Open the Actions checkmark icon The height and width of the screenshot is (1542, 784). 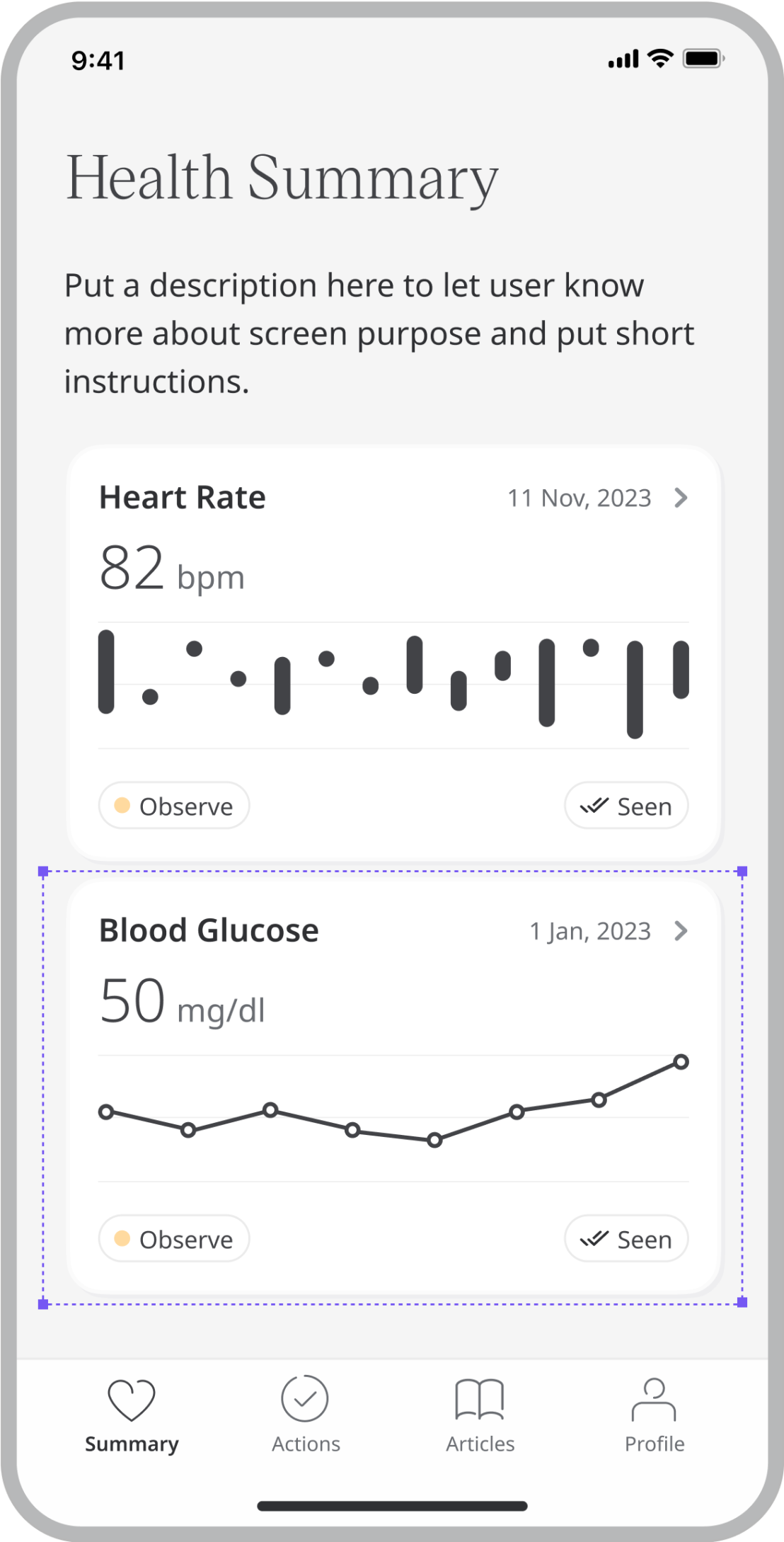(x=305, y=1398)
